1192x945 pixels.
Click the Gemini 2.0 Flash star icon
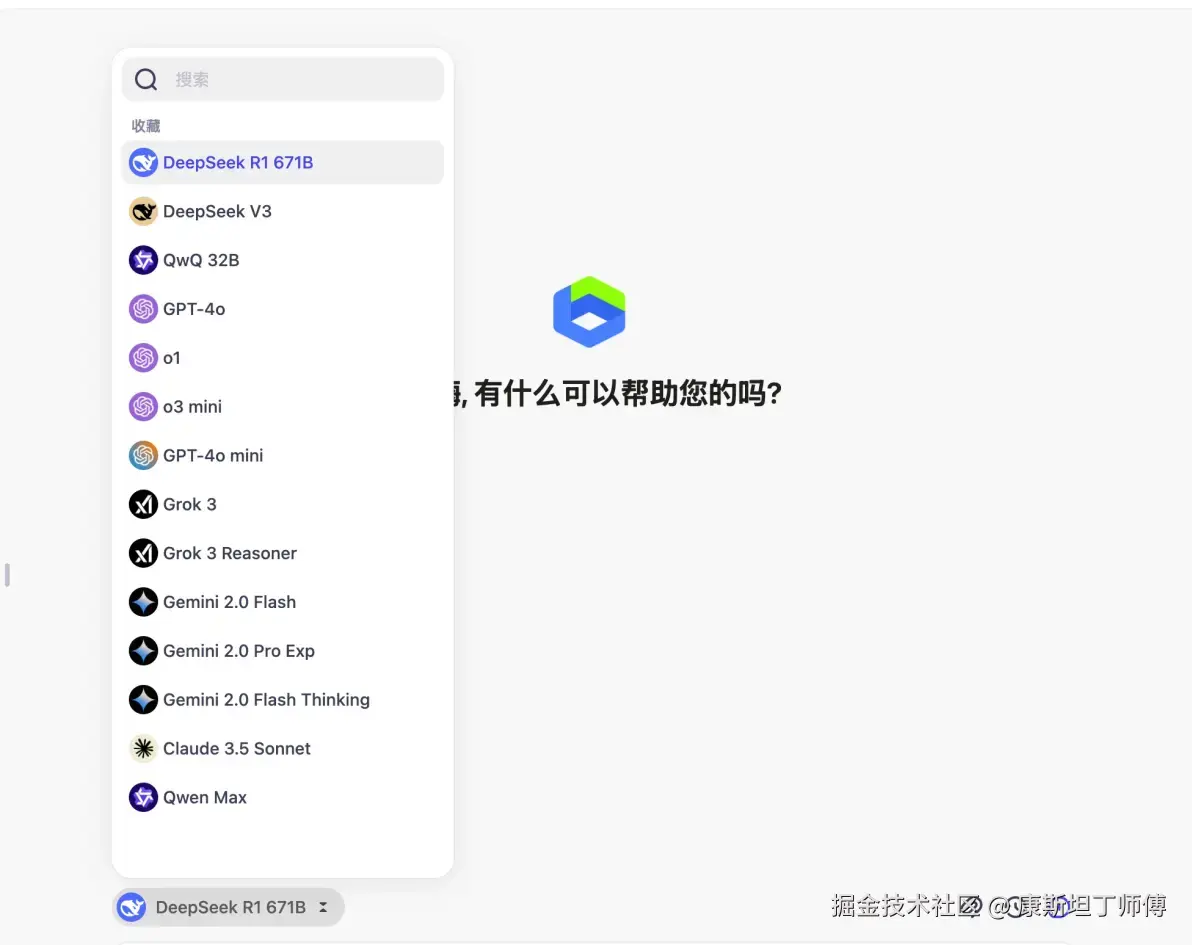click(143, 602)
